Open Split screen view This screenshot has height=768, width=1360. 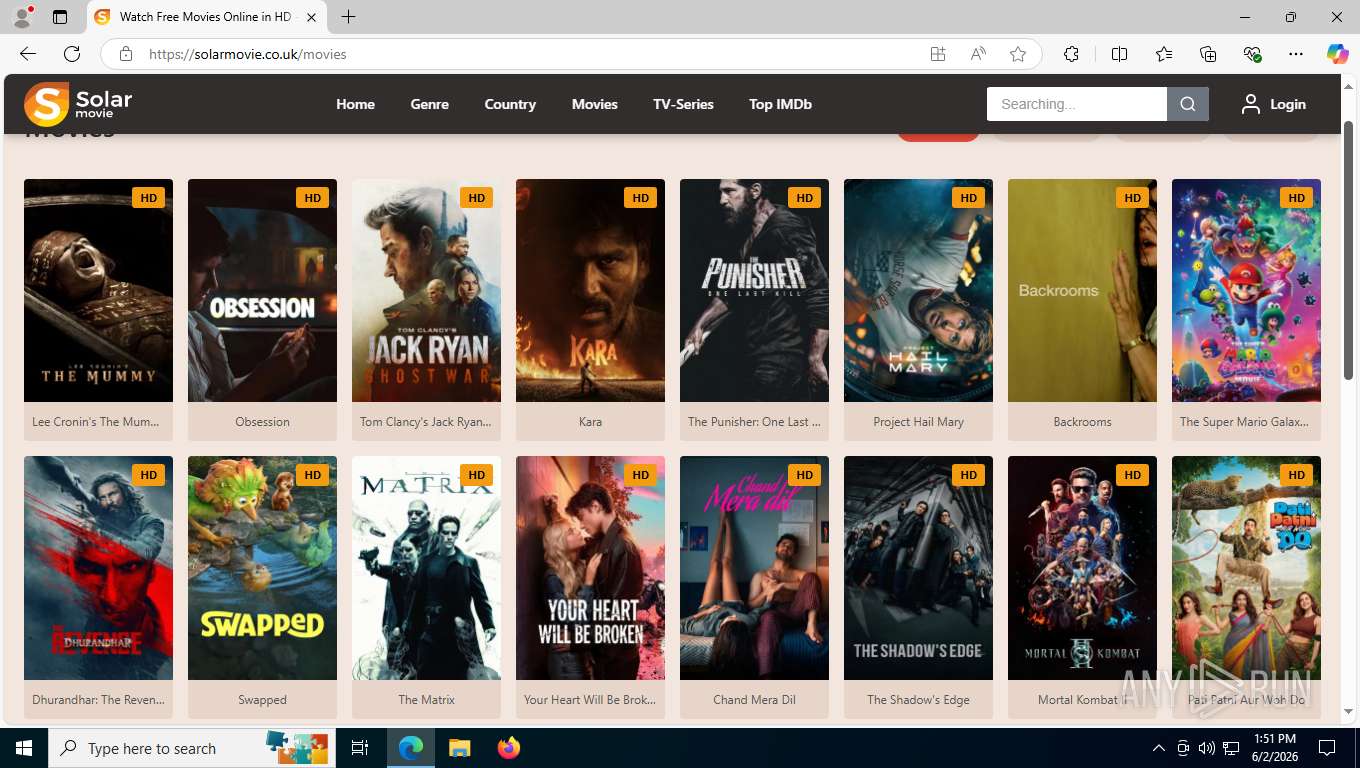point(1119,54)
